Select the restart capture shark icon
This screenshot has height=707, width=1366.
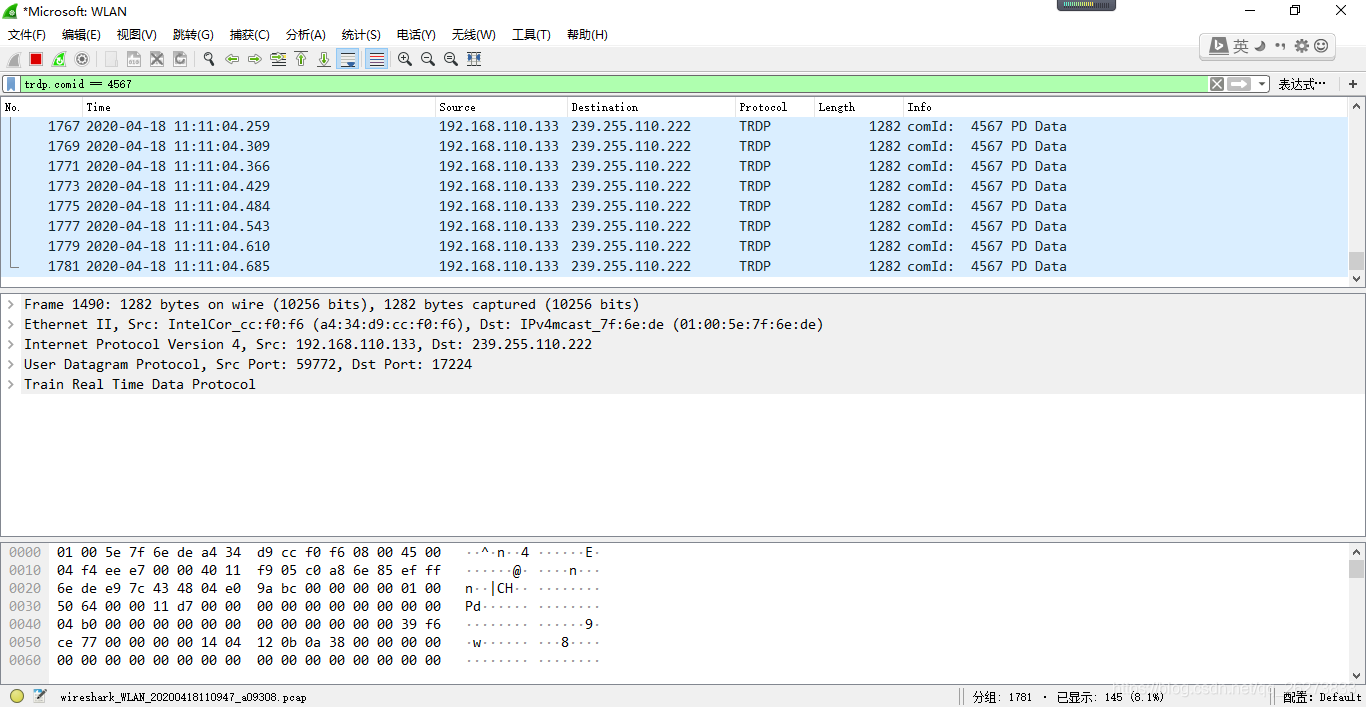pyautogui.click(x=58, y=58)
